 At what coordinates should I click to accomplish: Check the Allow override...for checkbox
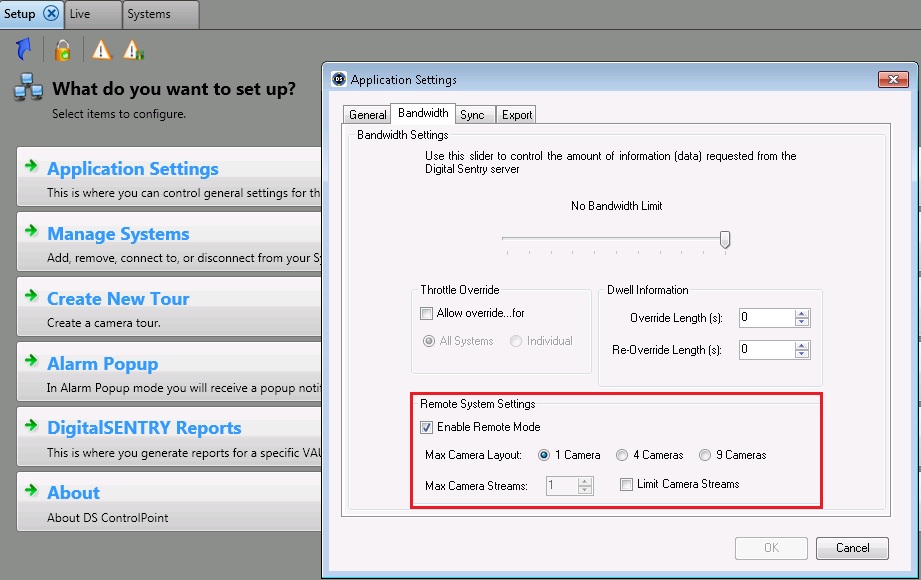click(427, 313)
